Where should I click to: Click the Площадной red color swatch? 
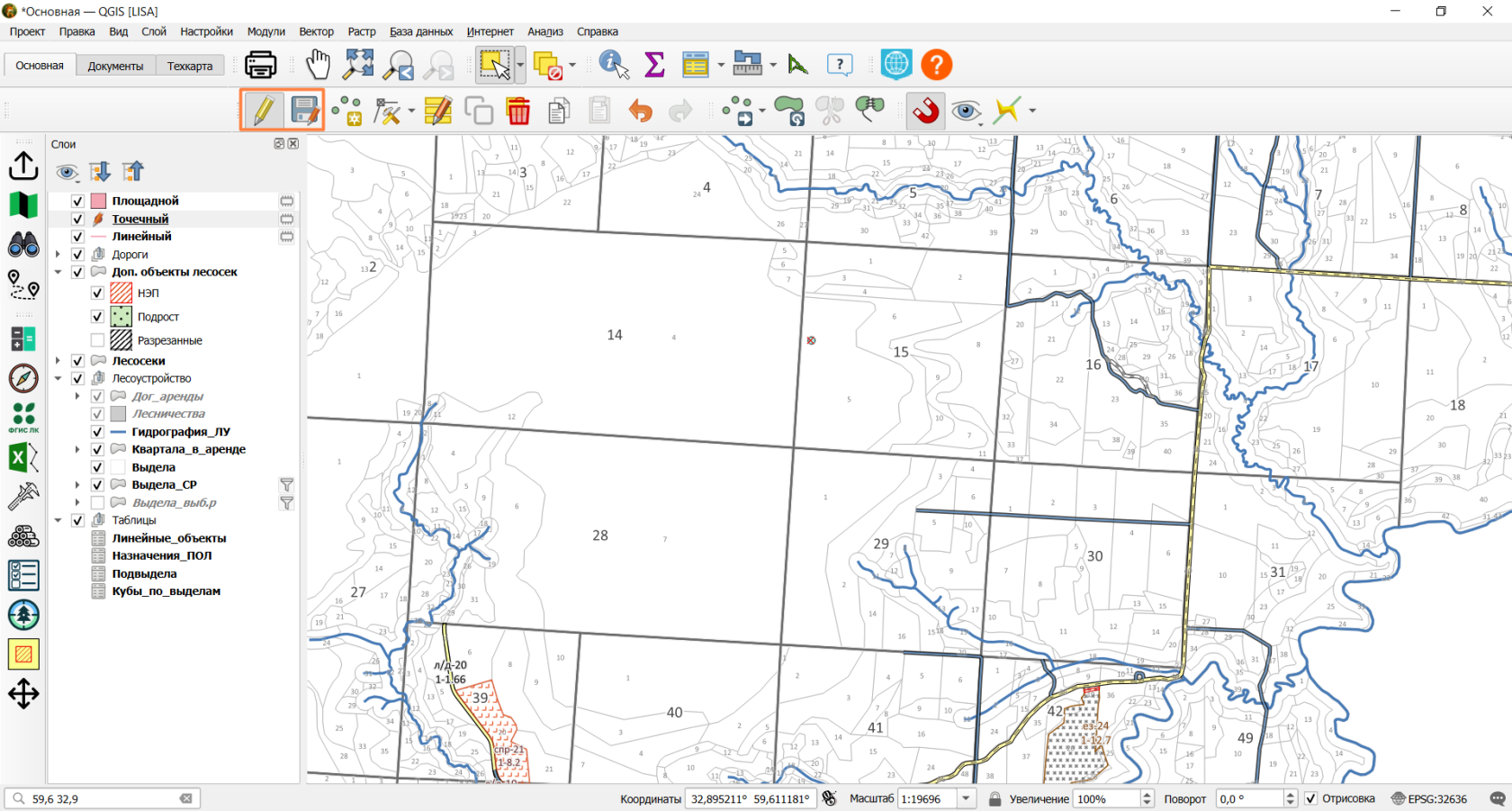pyautogui.click(x=99, y=201)
